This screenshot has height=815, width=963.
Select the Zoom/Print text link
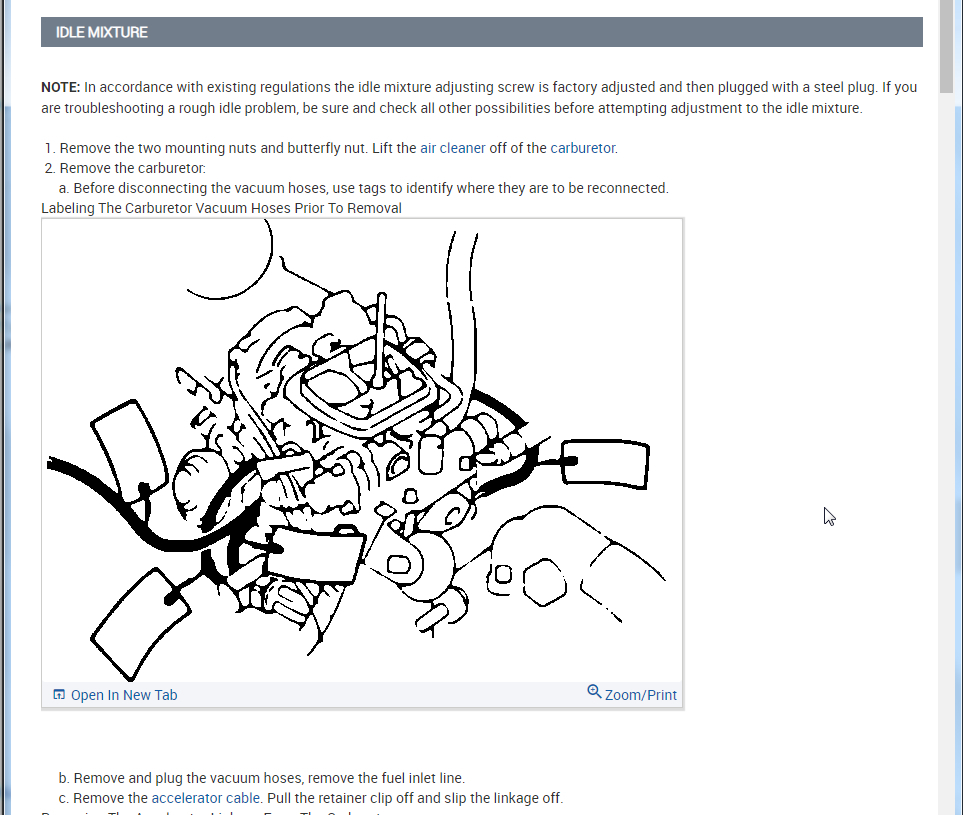pos(641,695)
